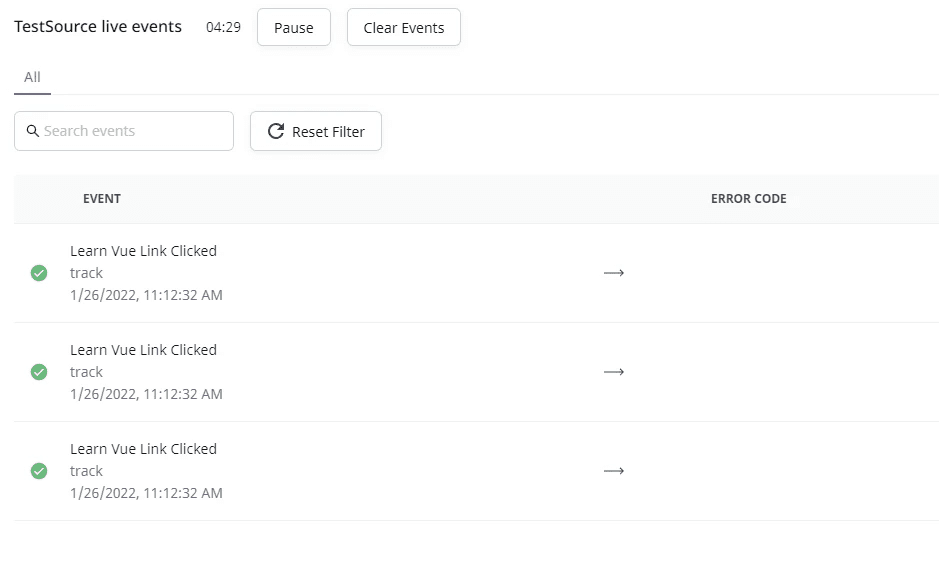Switch to the All tab
The height and width of the screenshot is (575, 939).
pyautogui.click(x=32, y=77)
